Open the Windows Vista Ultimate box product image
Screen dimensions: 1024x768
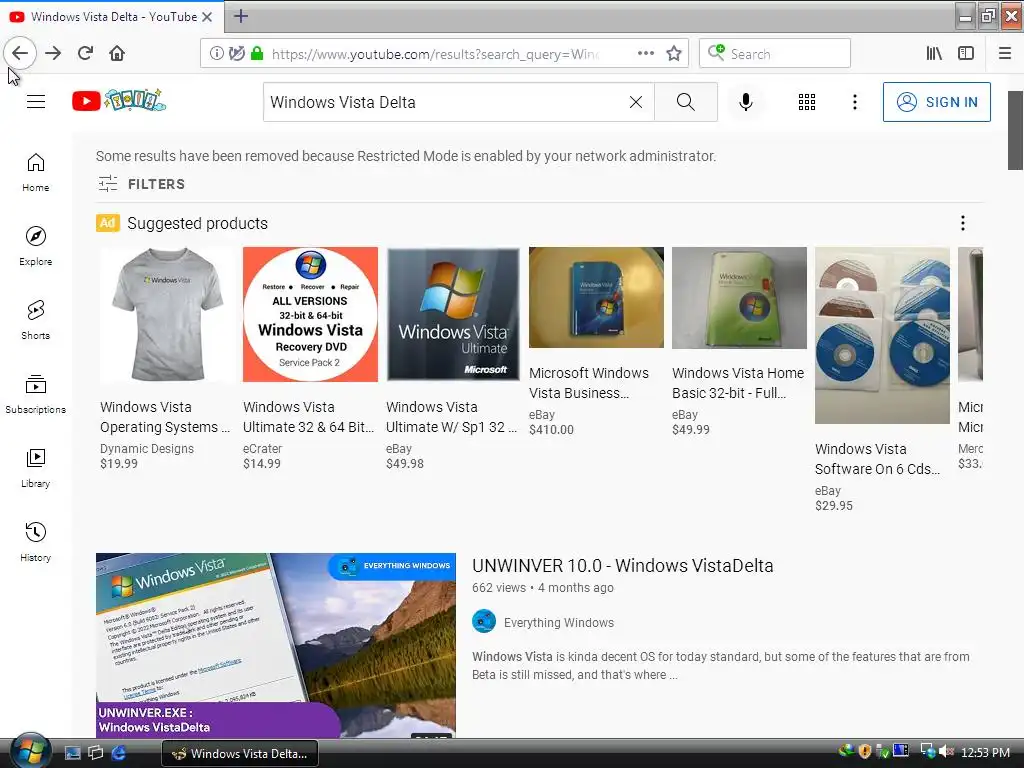[x=453, y=314]
